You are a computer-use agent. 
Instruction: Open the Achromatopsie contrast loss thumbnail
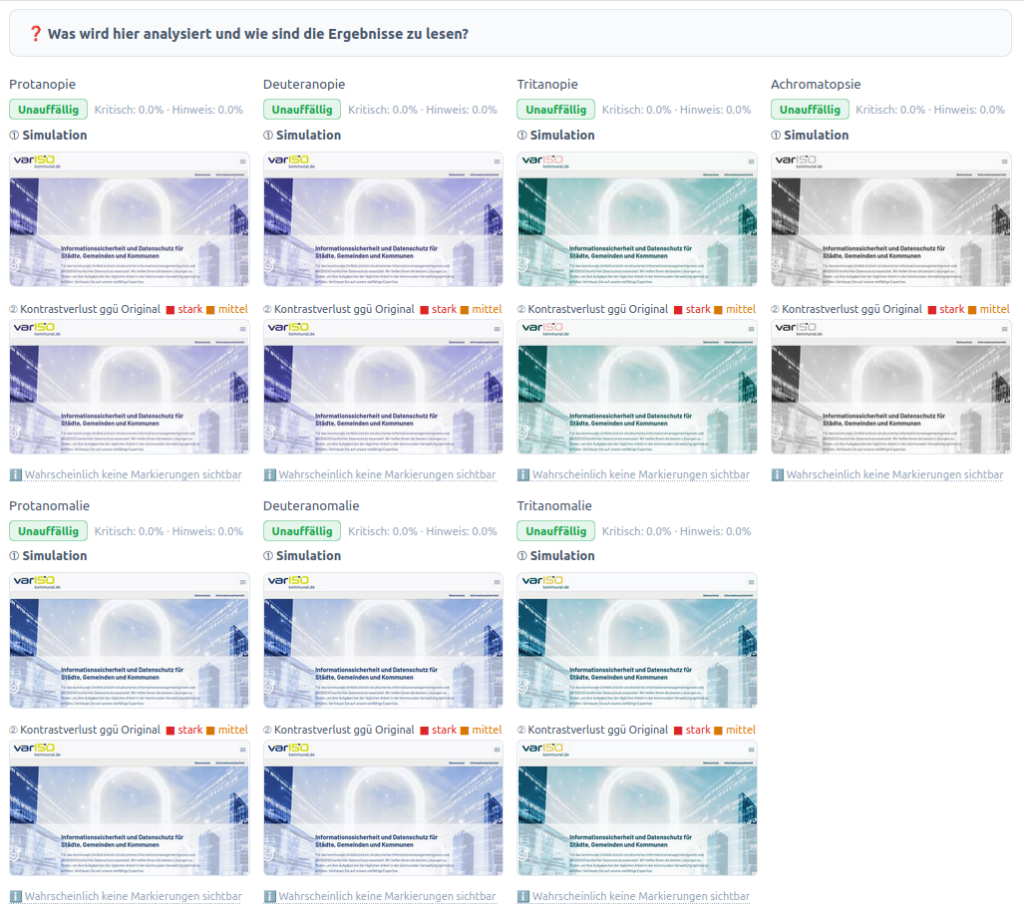pos(891,387)
